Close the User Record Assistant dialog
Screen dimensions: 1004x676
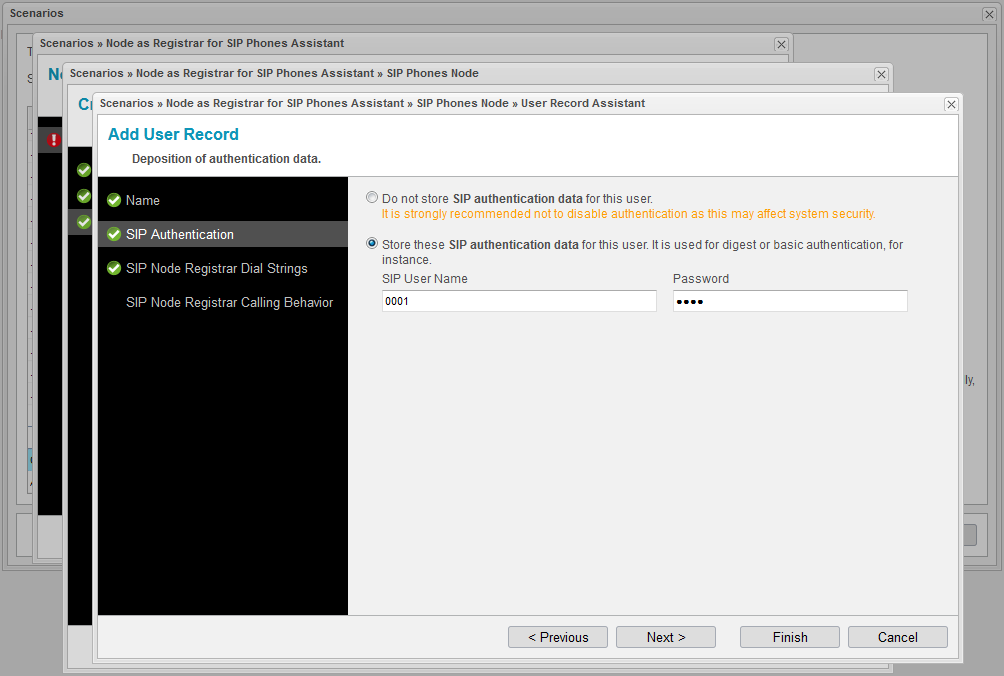coord(951,105)
